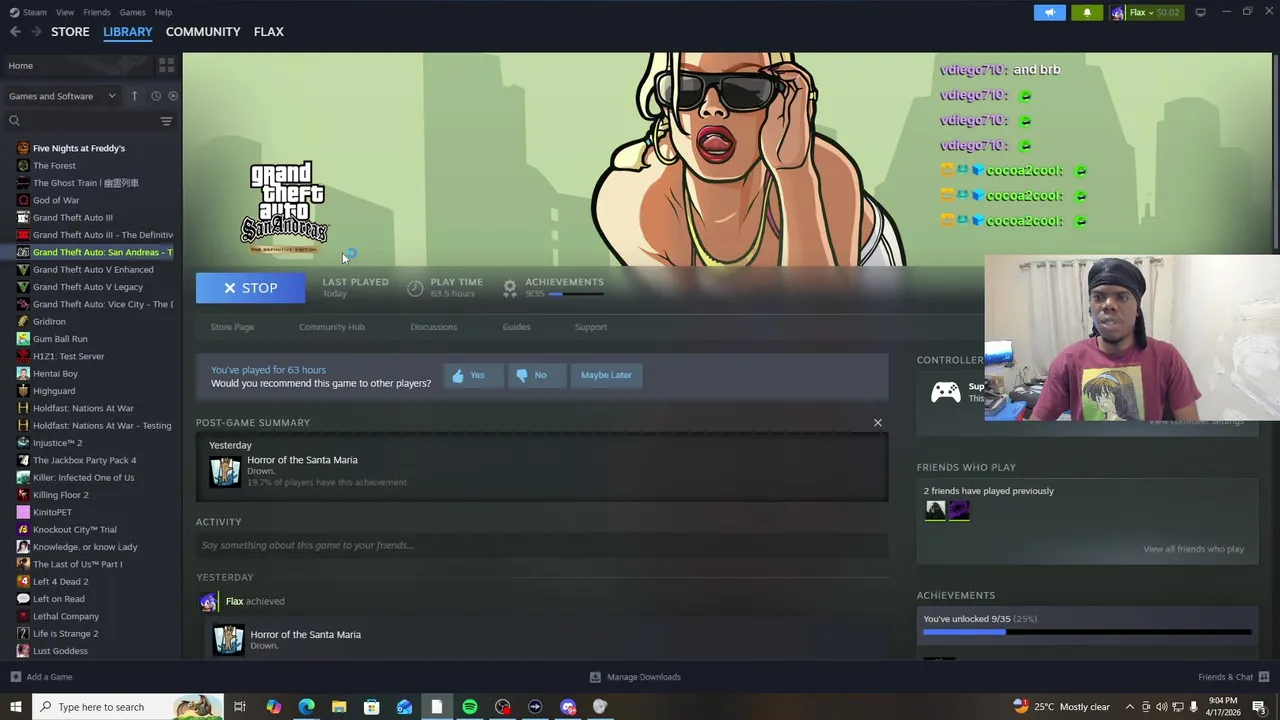Screen dimensions: 1280x720
Task: Open the achievements trophy icon
Action: point(509,288)
